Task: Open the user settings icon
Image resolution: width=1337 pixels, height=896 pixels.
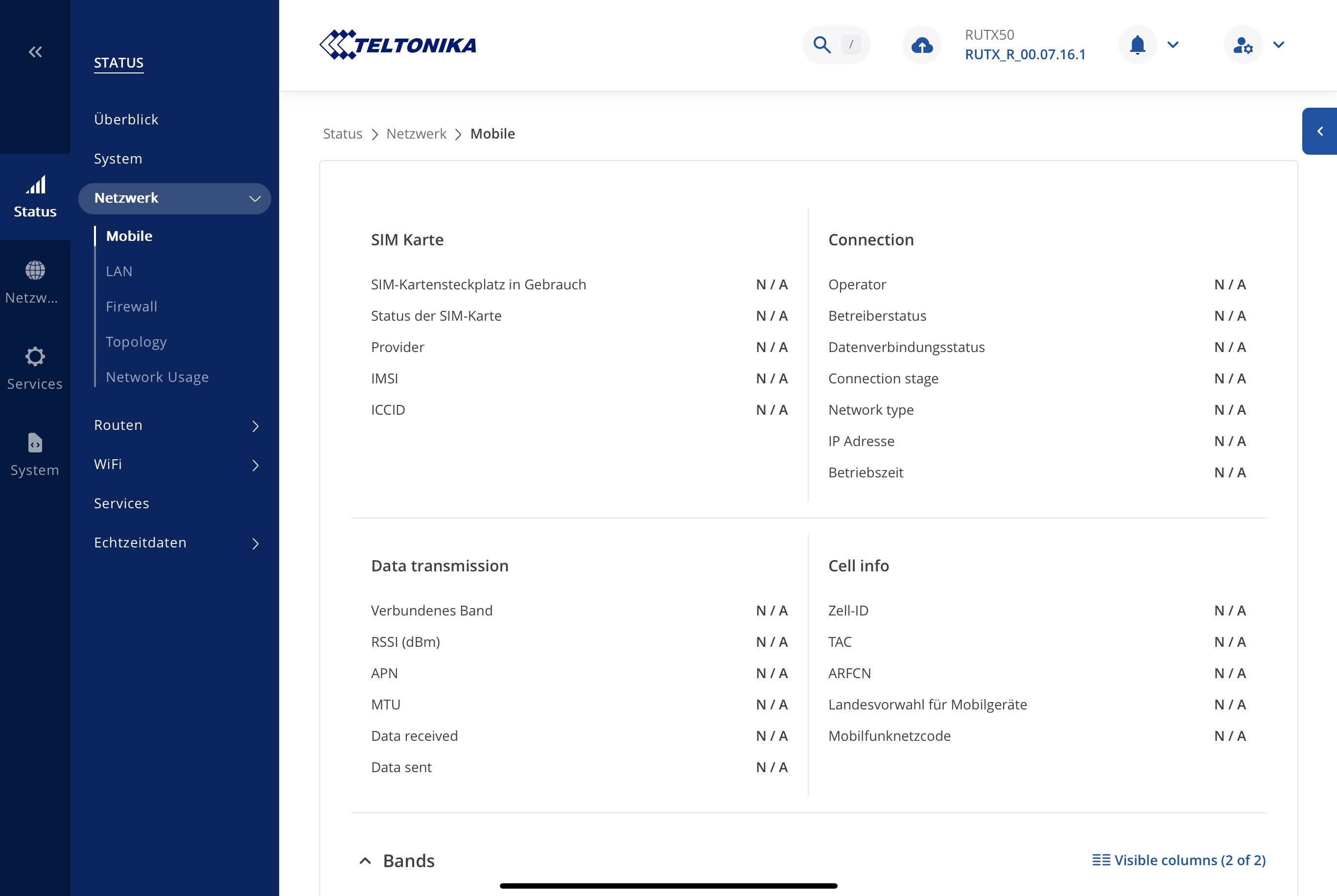Action: pyautogui.click(x=1243, y=45)
